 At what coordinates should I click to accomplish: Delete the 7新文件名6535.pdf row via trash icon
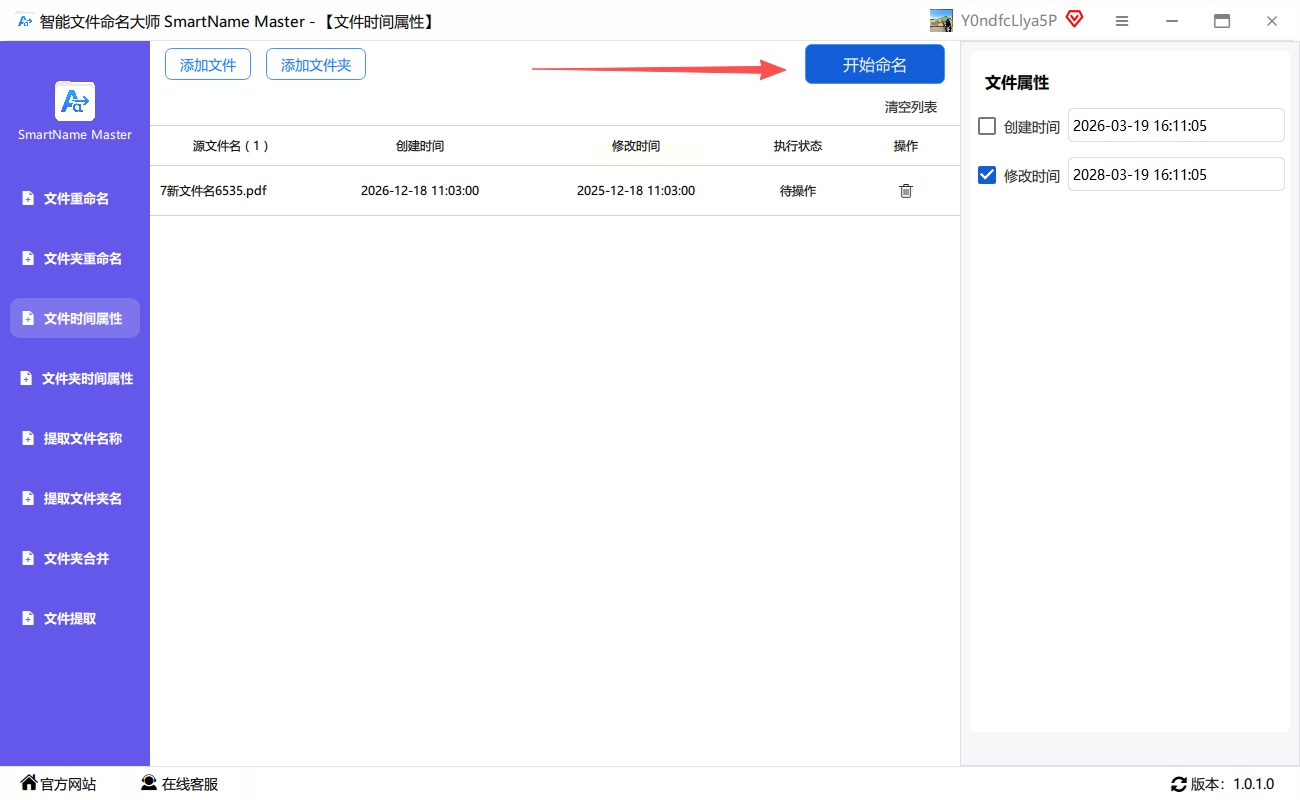(x=906, y=191)
